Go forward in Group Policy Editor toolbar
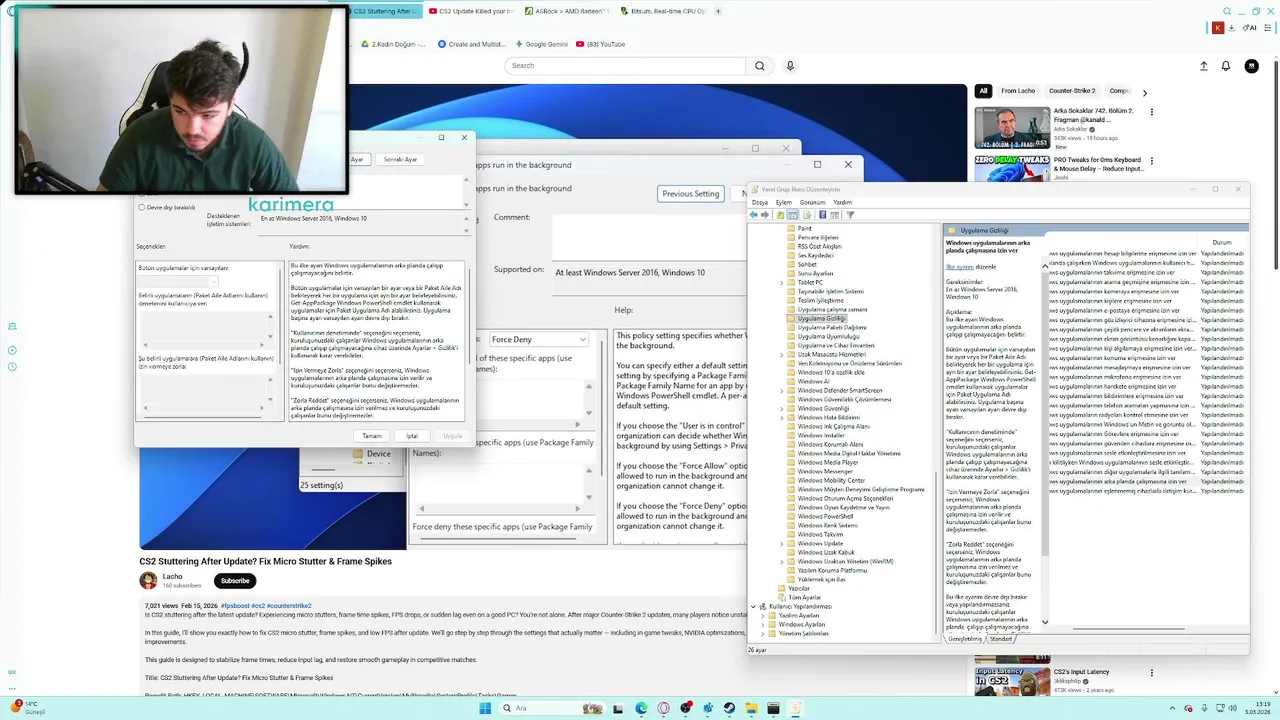Viewport: 1280px width, 720px height. (x=766, y=214)
